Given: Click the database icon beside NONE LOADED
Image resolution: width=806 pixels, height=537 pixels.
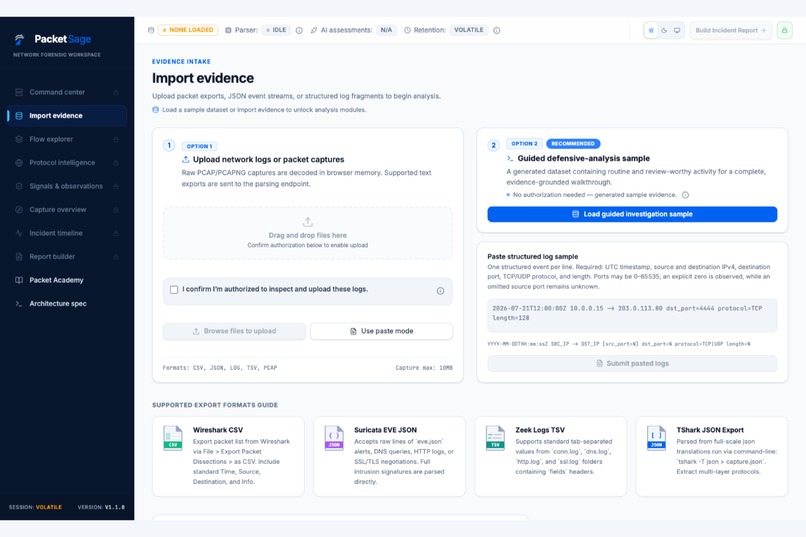Looking at the screenshot, I should [151, 30].
